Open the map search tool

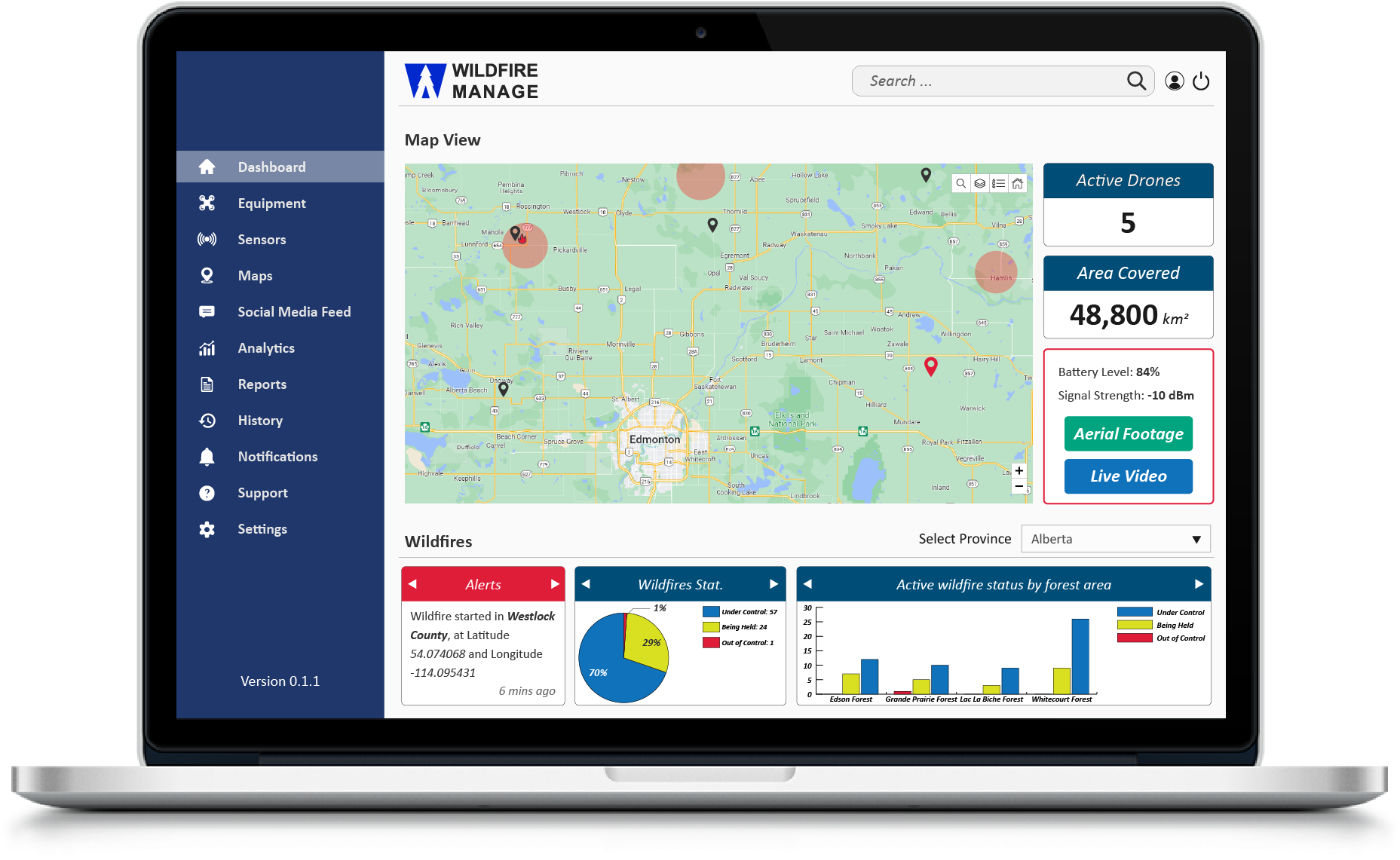[961, 183]
